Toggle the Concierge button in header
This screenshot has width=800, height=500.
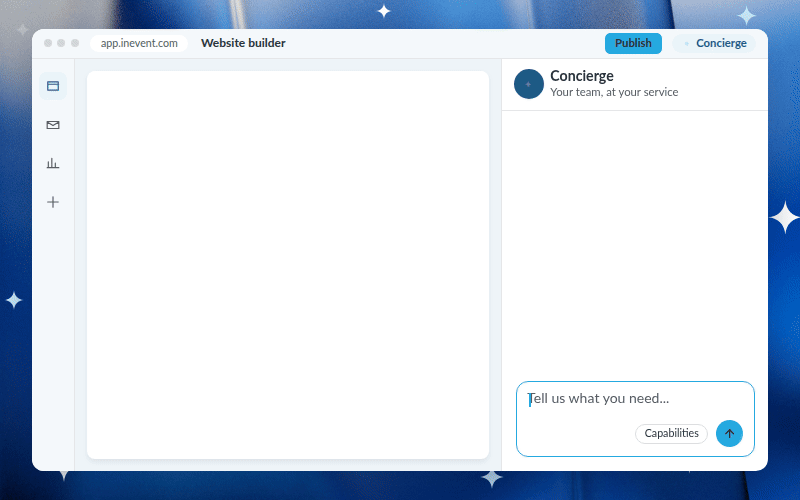coord(714,43)
